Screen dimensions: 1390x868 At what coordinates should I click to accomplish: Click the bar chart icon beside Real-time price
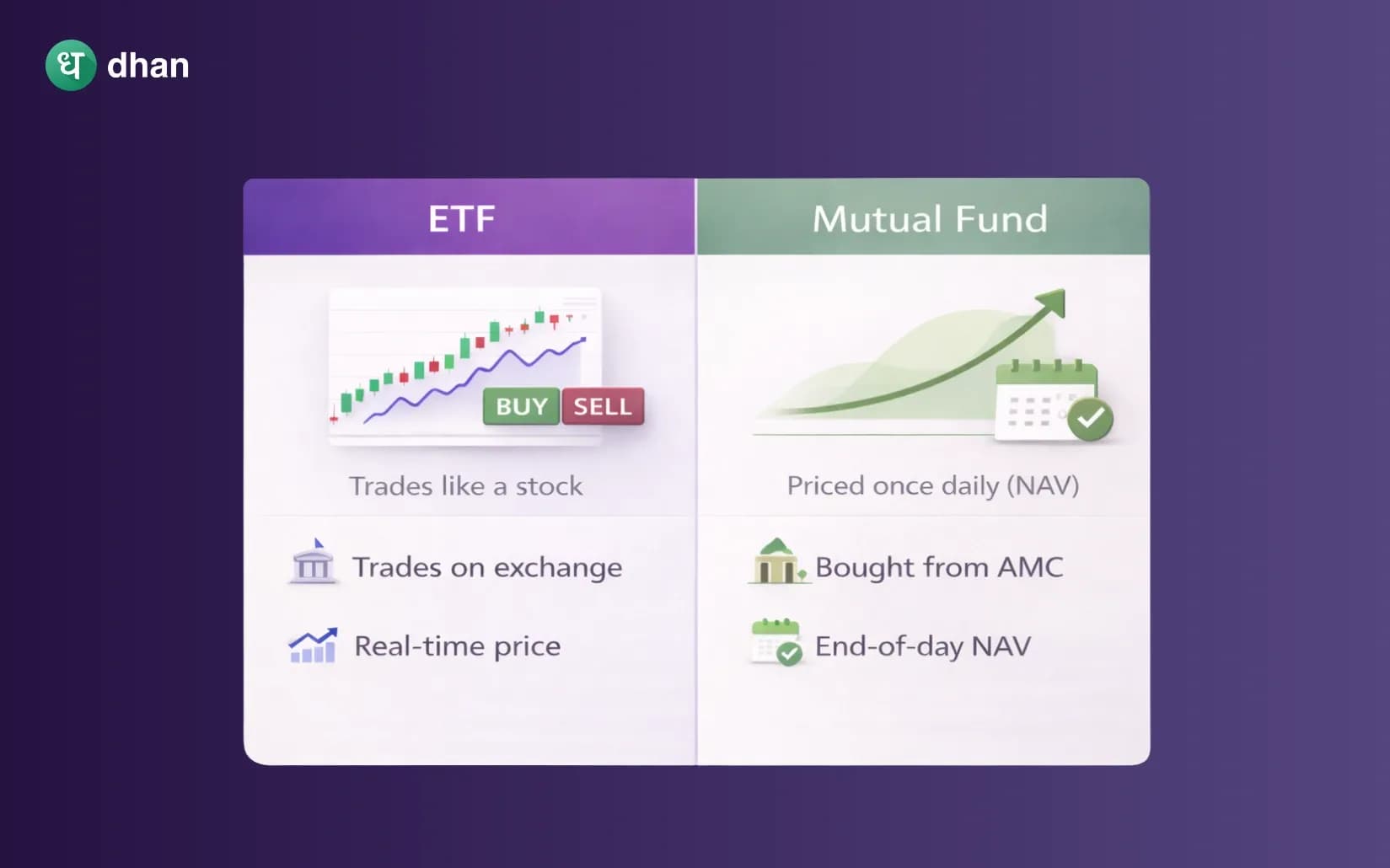click(313, 646)
